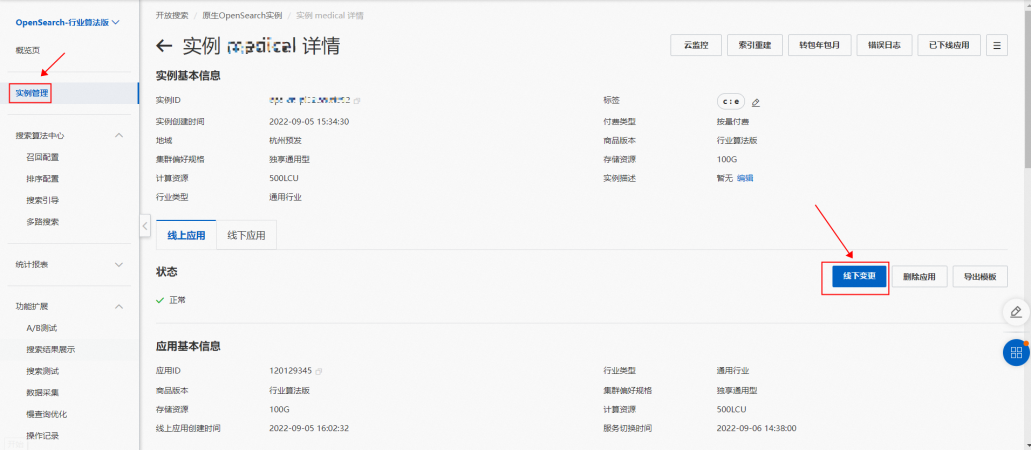Select the 应用ID value 120129345

pos(290,371)
